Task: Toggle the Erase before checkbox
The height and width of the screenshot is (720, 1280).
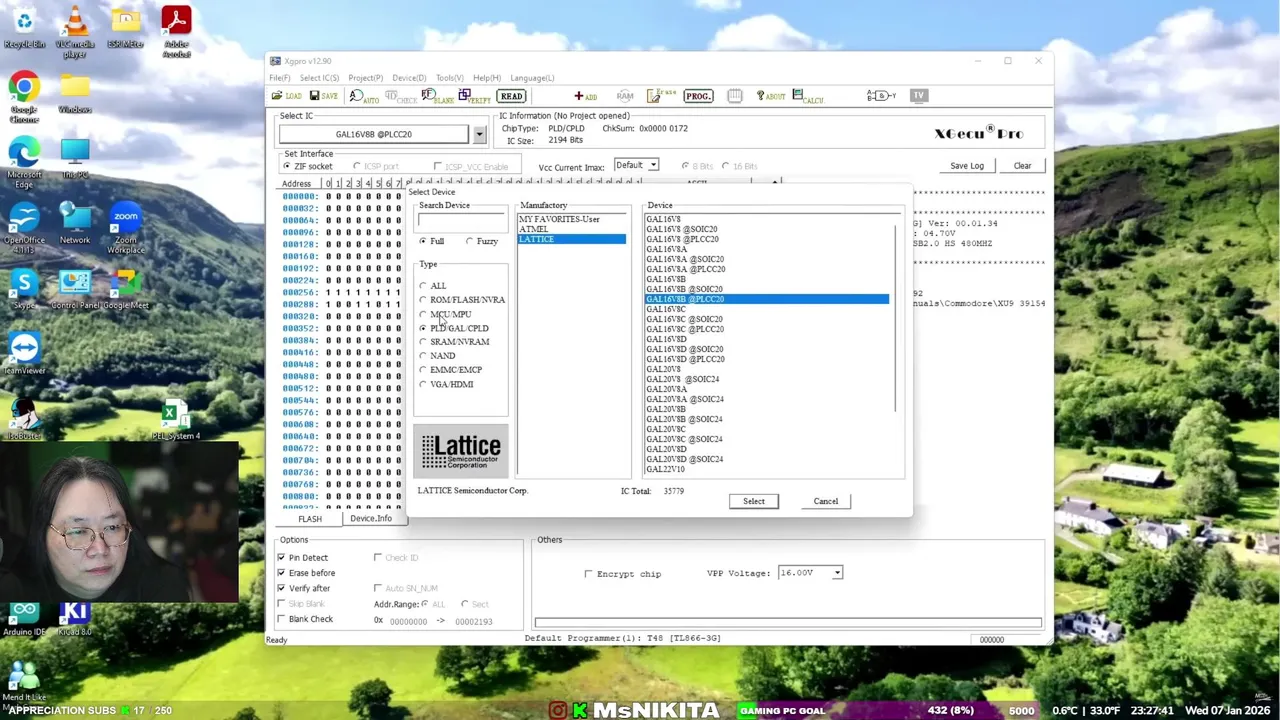Action: [x=281, y=573]
